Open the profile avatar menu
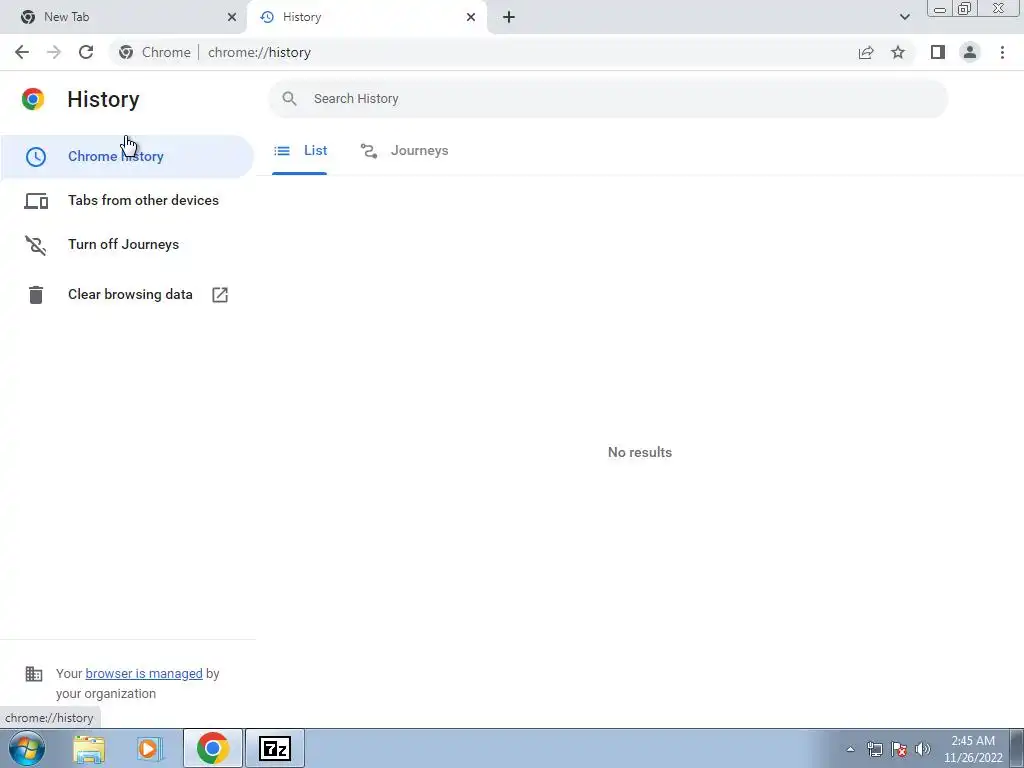The width and height of the screenshot is (1024, 768). (x=970, y=52)
